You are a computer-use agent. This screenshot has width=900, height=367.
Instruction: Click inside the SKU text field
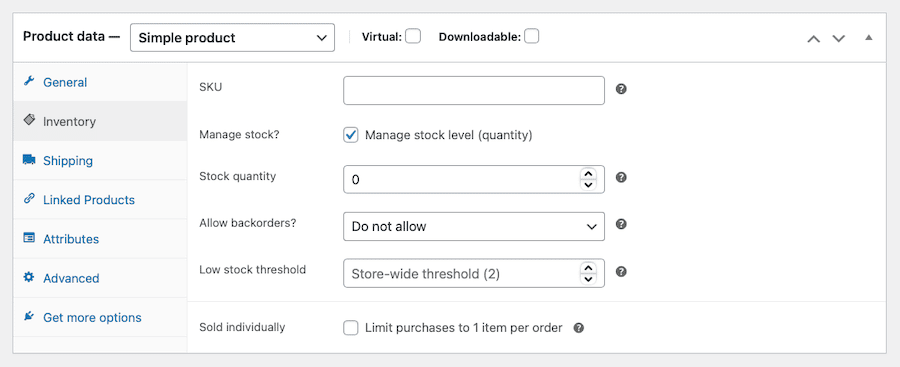(474, 90)
